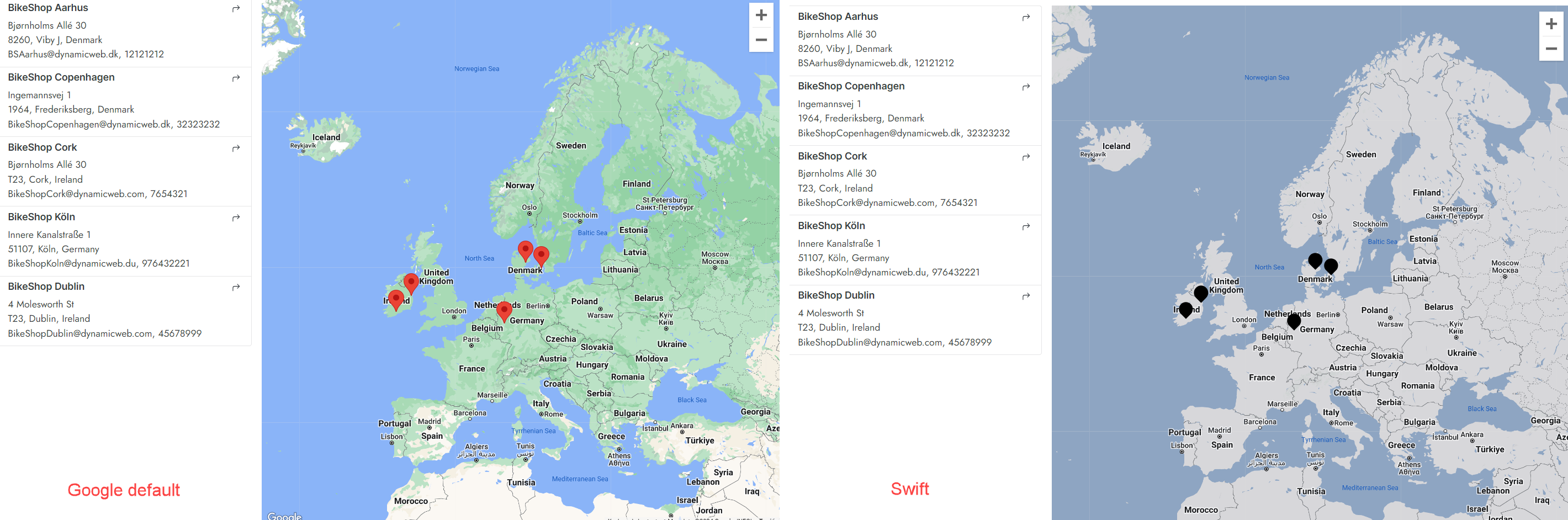Click BikeShopCopenhagen@dynamicweb.dk email in left list

[89, 124]
